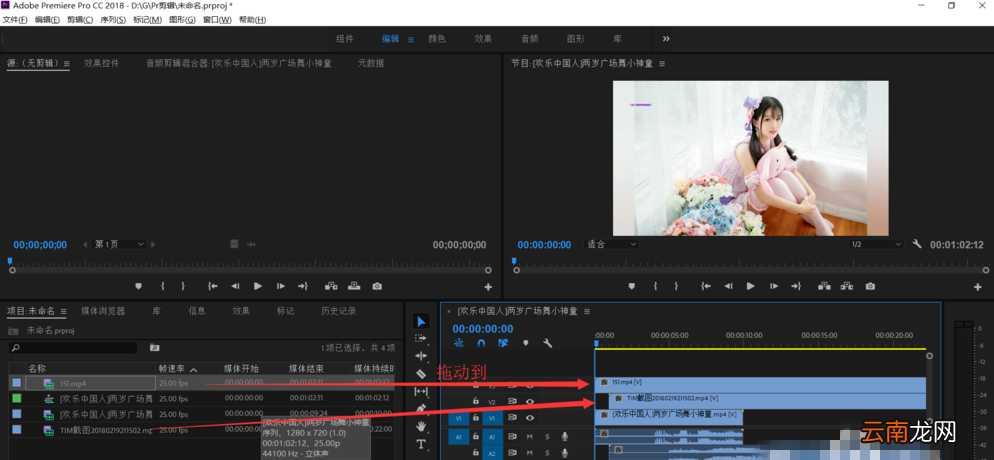Click Overwrite button in the Source monitor
This screenshot has height=460, width=994.
point(354,286)
